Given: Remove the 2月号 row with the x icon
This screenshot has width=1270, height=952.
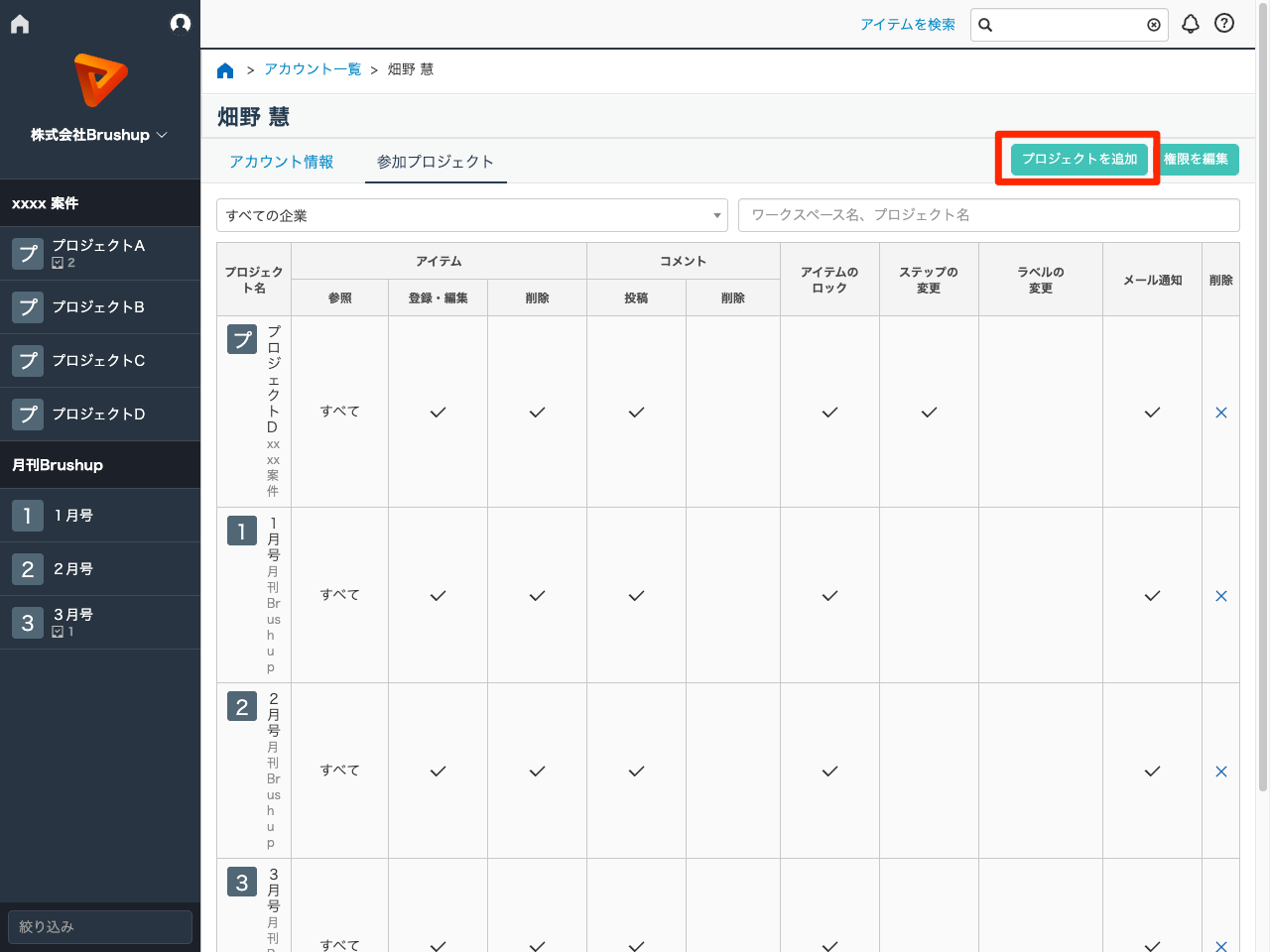Looking at the screenshot, I should click(x=1221, y=772).
